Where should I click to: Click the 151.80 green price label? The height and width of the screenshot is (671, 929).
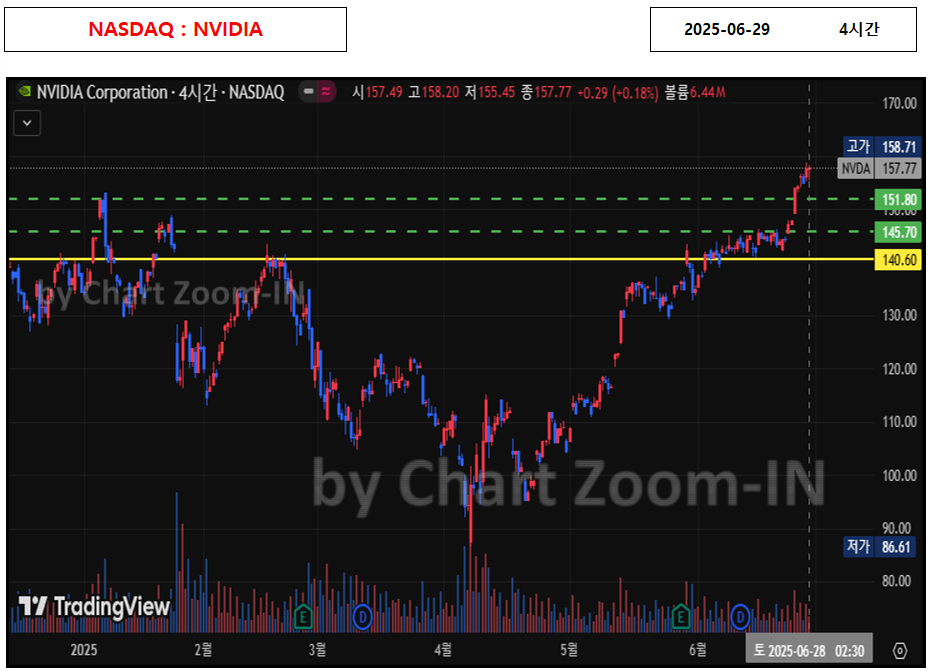click(898, 200)
